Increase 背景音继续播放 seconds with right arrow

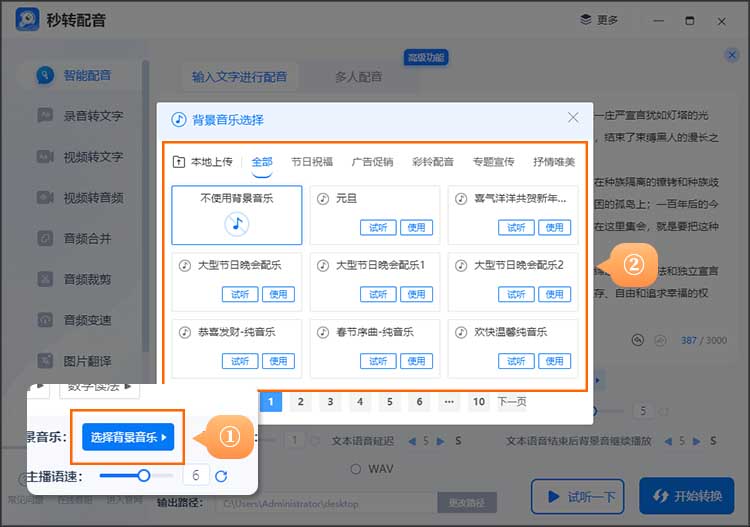click(697, 441)
